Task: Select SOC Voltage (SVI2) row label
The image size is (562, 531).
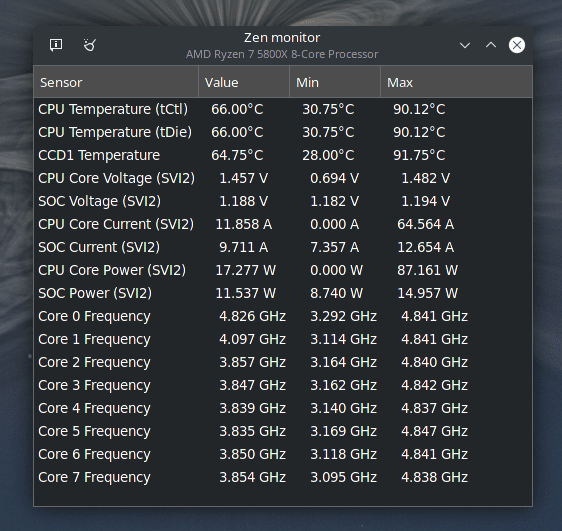Action: [100, 201]
